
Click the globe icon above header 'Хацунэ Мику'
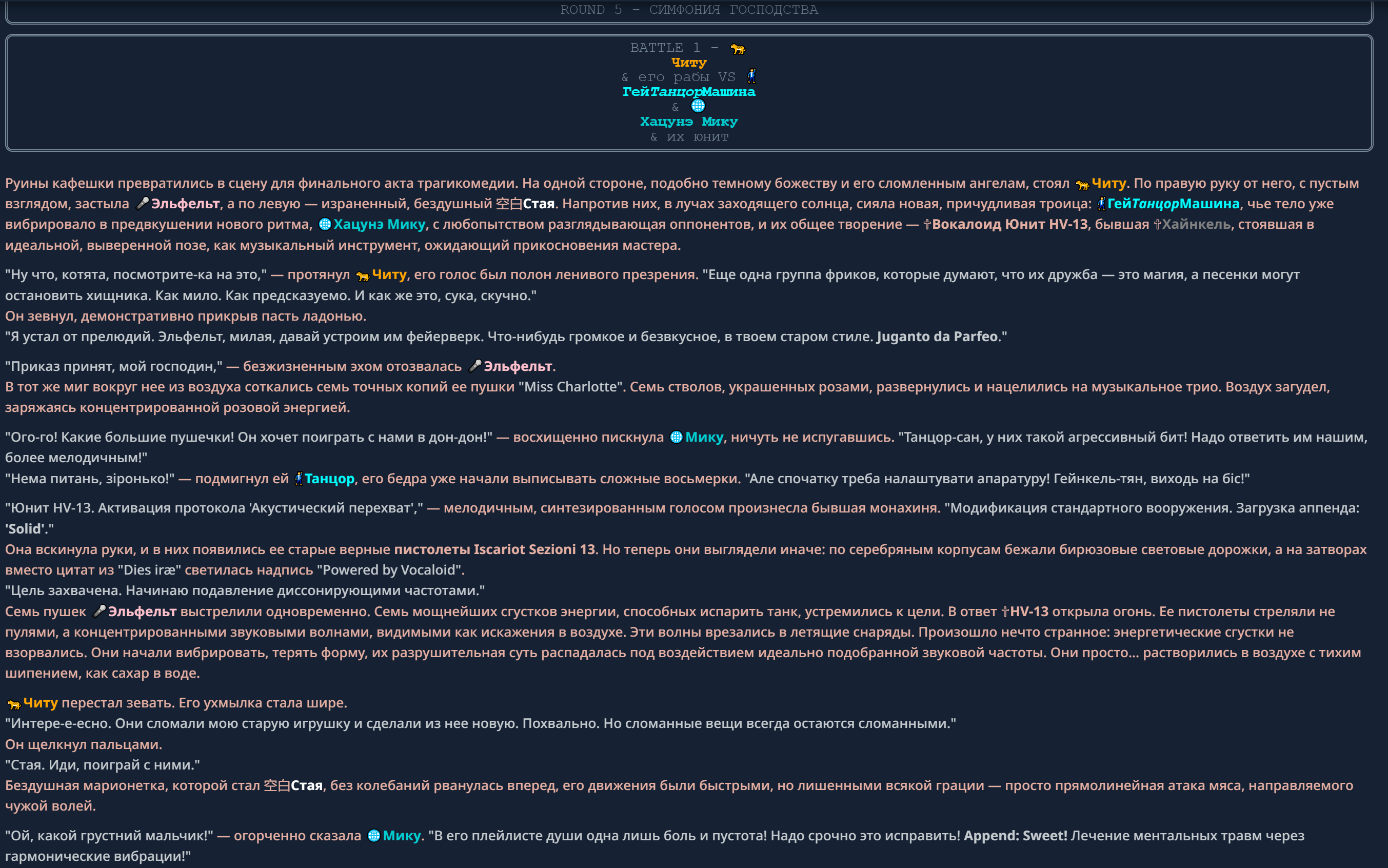tap(698, 106)
